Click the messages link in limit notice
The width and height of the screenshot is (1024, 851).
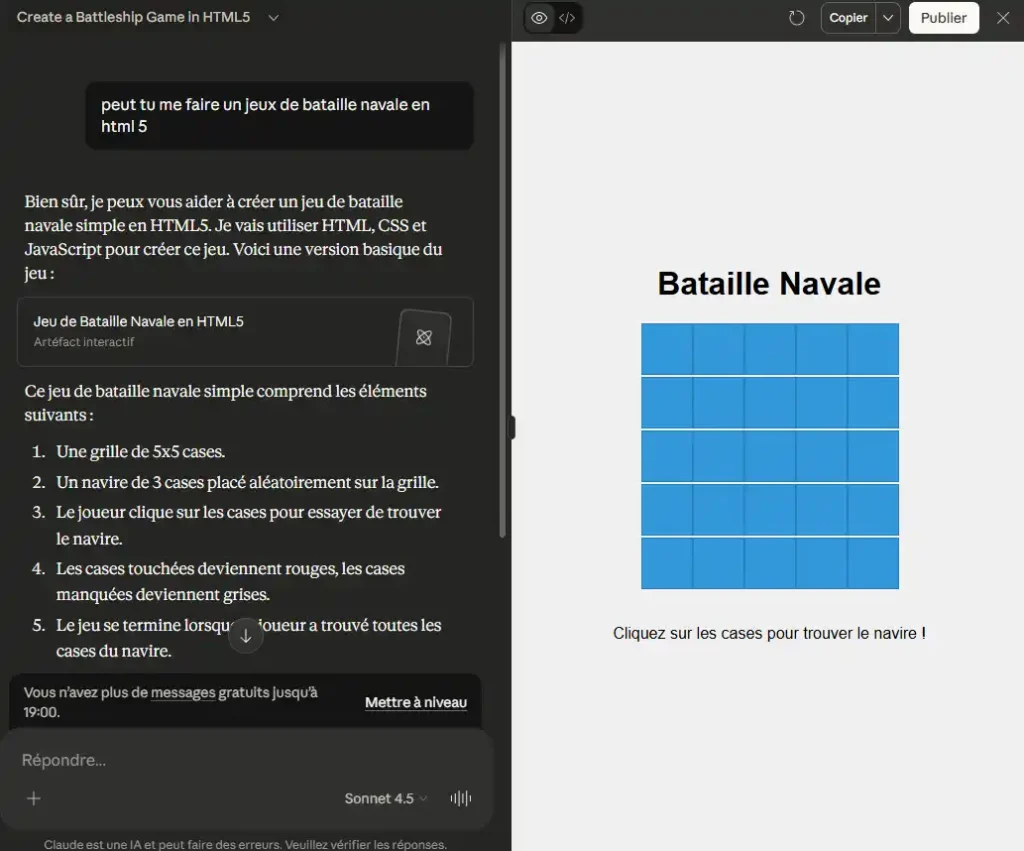(x=183, y=692)
